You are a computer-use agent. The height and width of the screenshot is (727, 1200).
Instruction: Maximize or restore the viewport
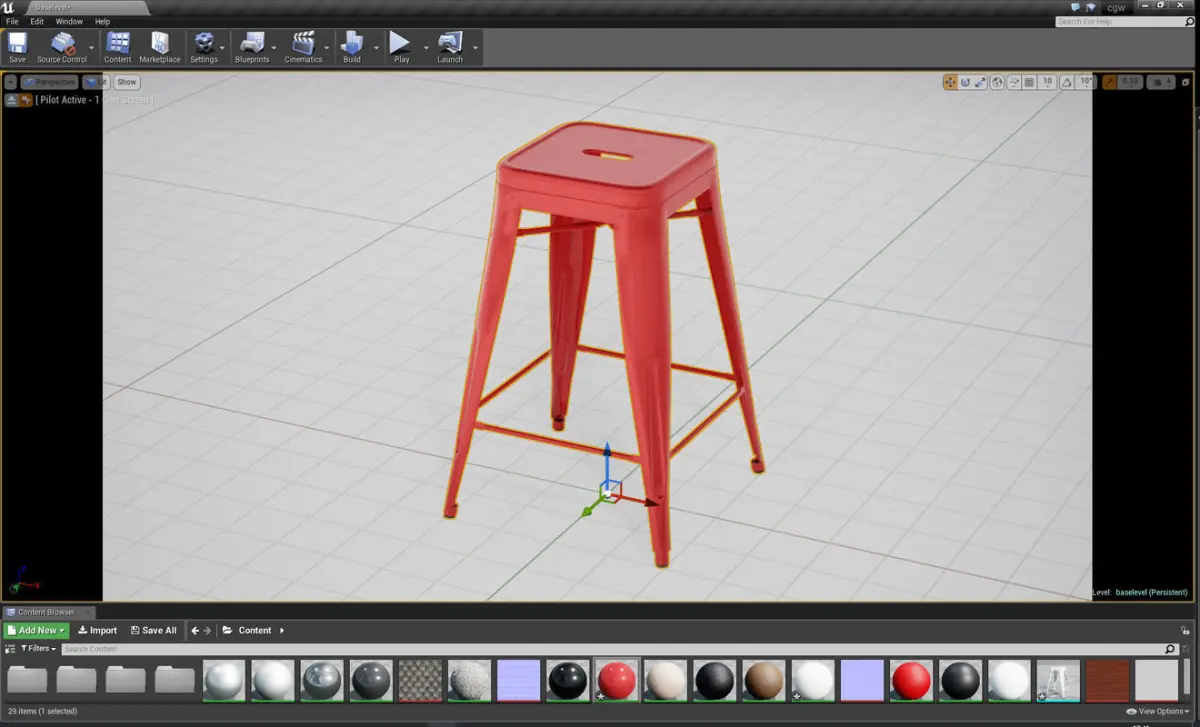[1185, 82]
